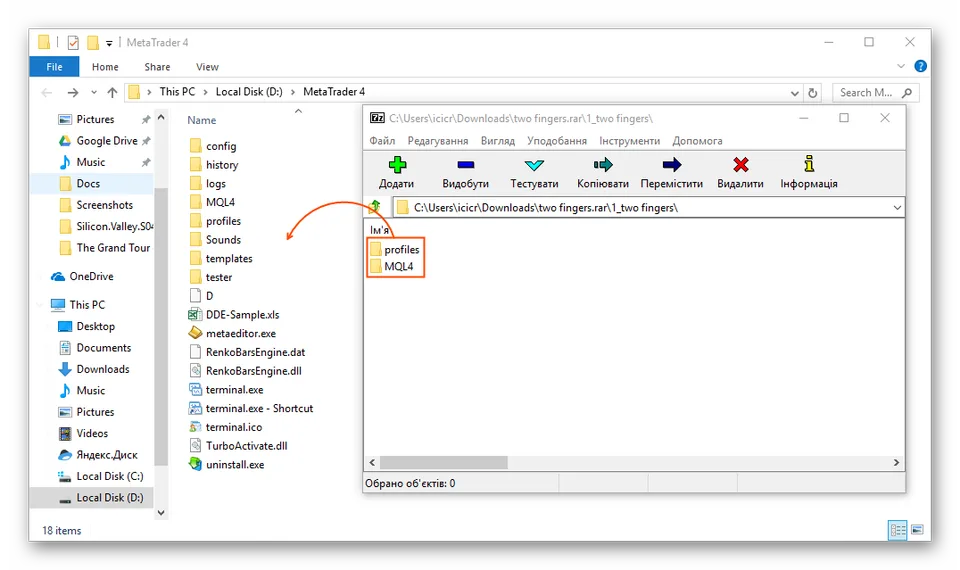Select uninstall.exe in the file list
The height and width of the screenshot is (570, 960).
click(227, 464)
